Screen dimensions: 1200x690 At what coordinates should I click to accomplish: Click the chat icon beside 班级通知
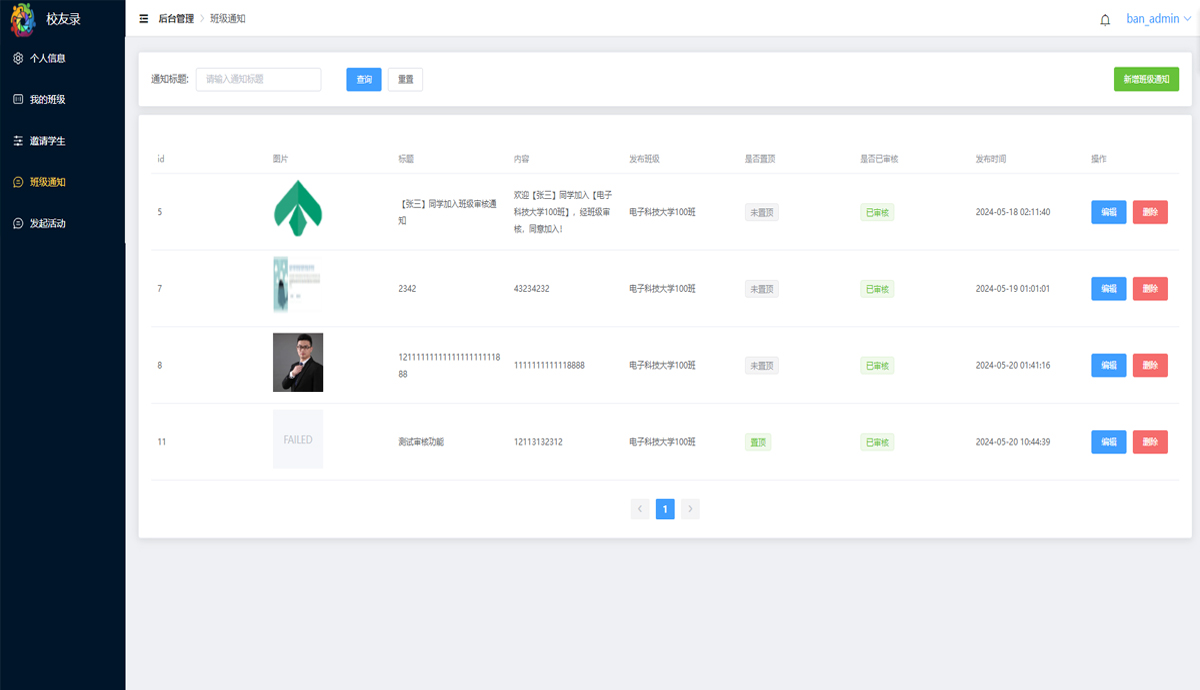18,182
